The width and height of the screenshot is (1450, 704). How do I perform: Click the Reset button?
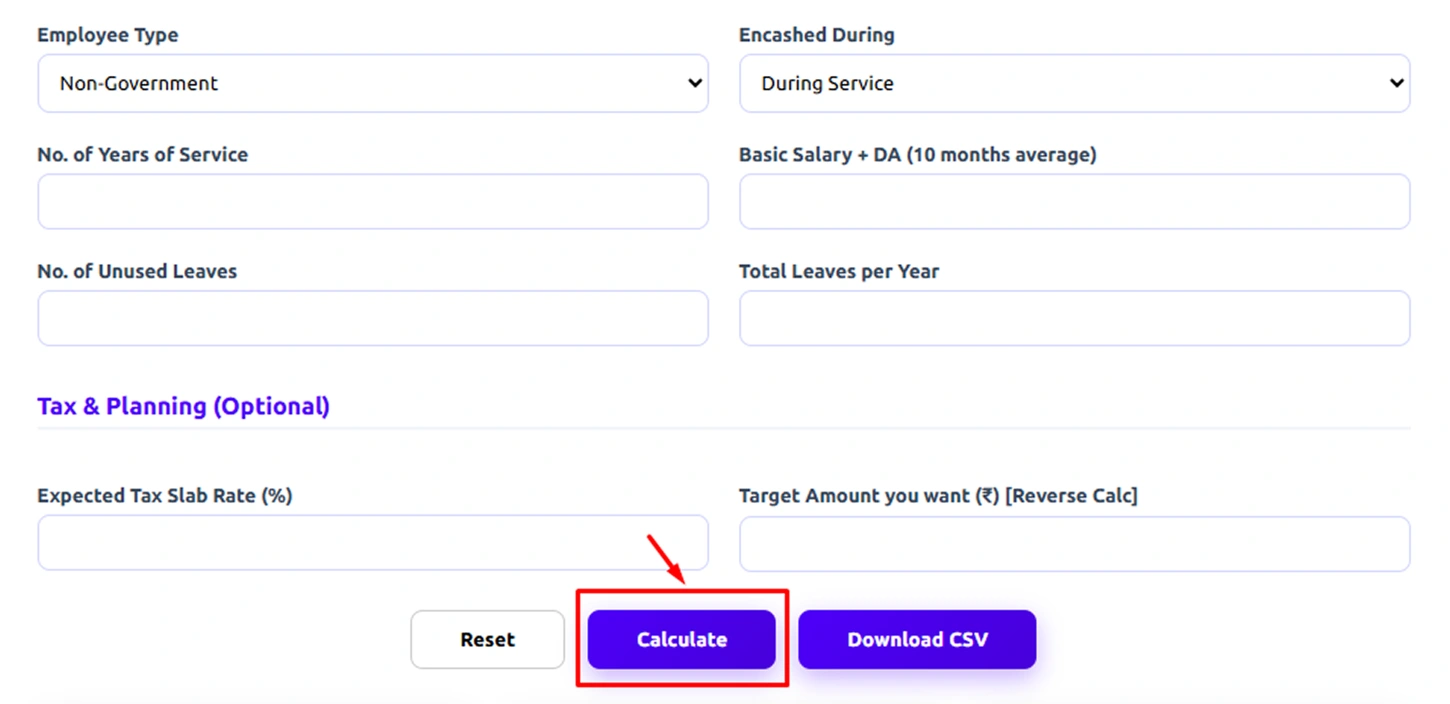point(487,639)
